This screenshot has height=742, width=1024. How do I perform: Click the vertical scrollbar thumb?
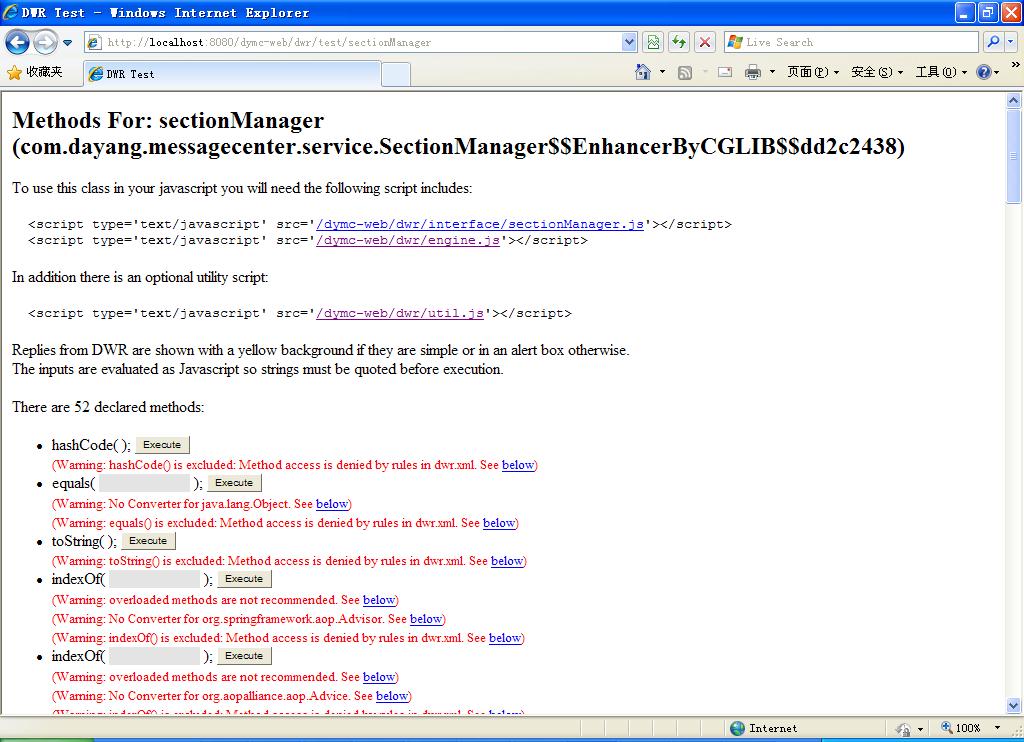point(1014,155)
